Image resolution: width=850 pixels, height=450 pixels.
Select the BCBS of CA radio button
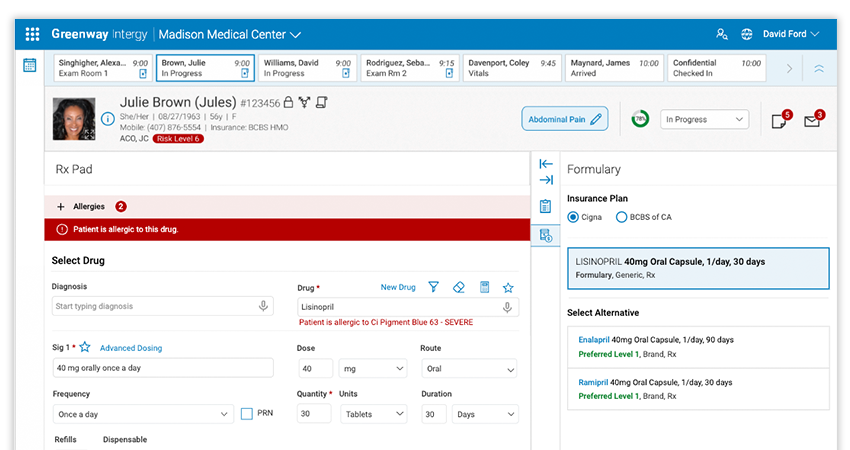[621, 217]
